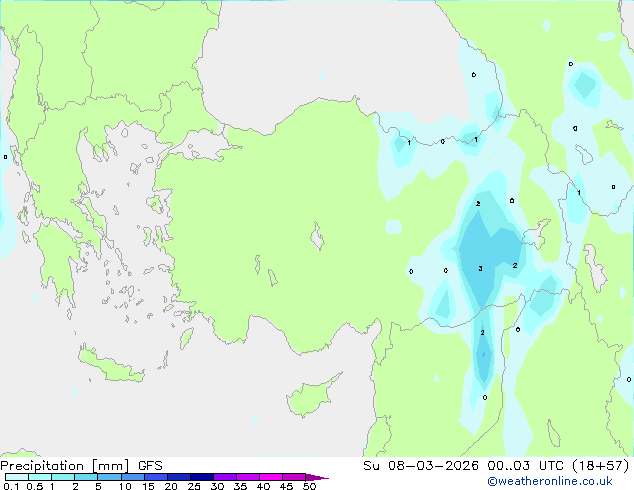Open the weatheronline.co.uk link

(x=550, y=481)
